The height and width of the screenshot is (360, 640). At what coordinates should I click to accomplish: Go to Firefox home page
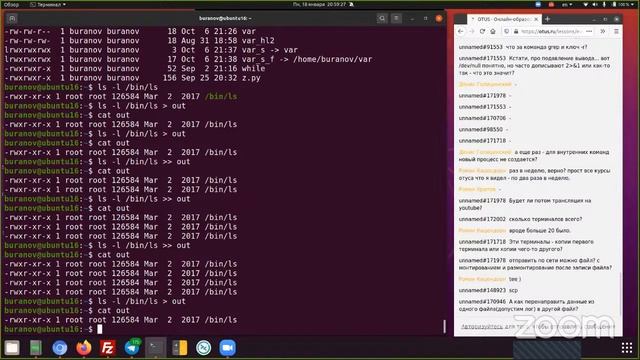click(493, 31)
